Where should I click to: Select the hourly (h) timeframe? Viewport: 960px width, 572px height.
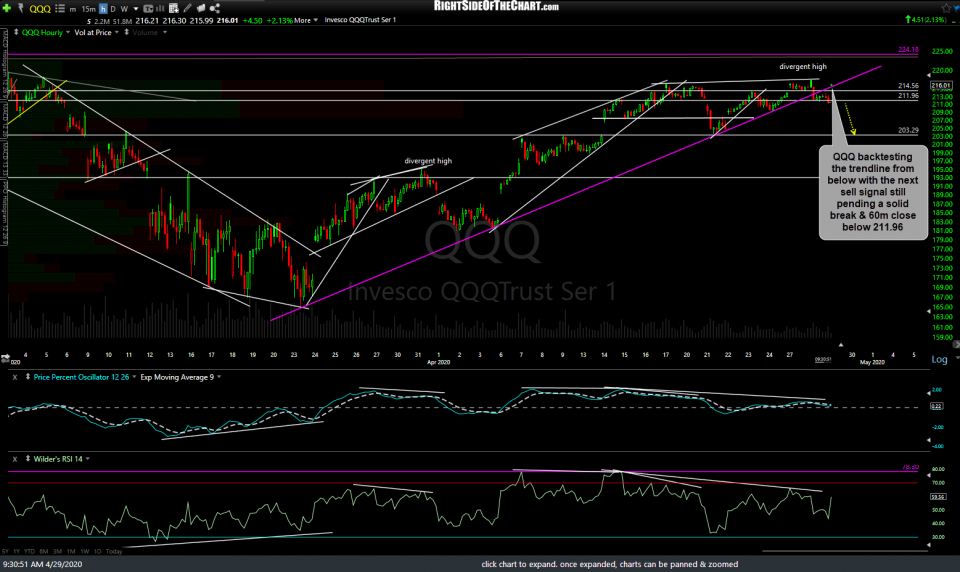[x=103, y=9]
